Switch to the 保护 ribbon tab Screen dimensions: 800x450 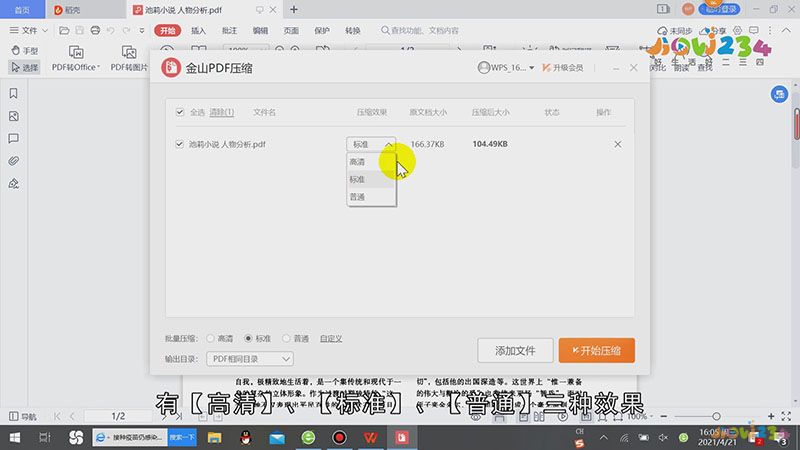pos(322,31)
